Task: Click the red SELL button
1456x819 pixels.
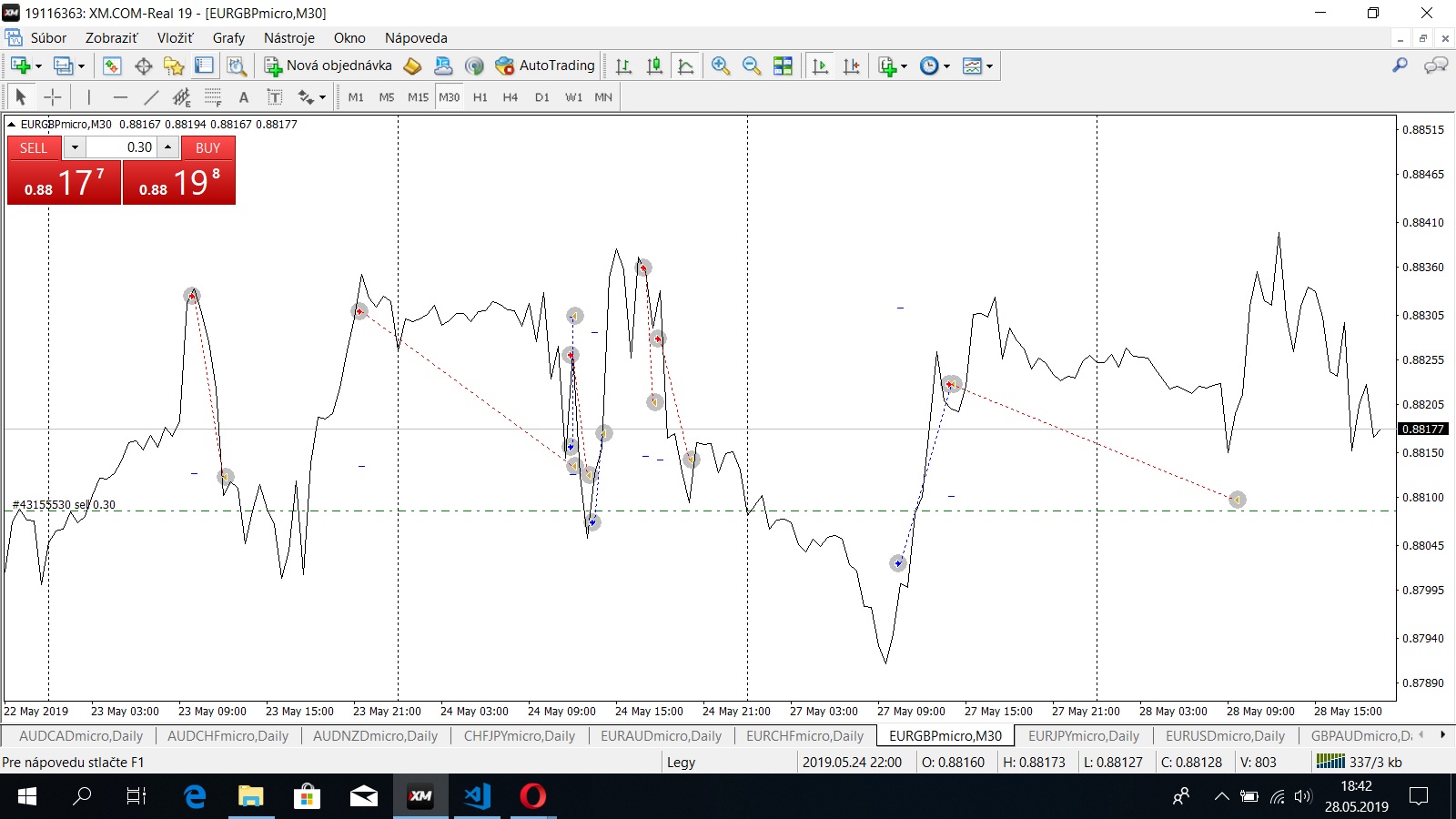Action: coord(34,147)
